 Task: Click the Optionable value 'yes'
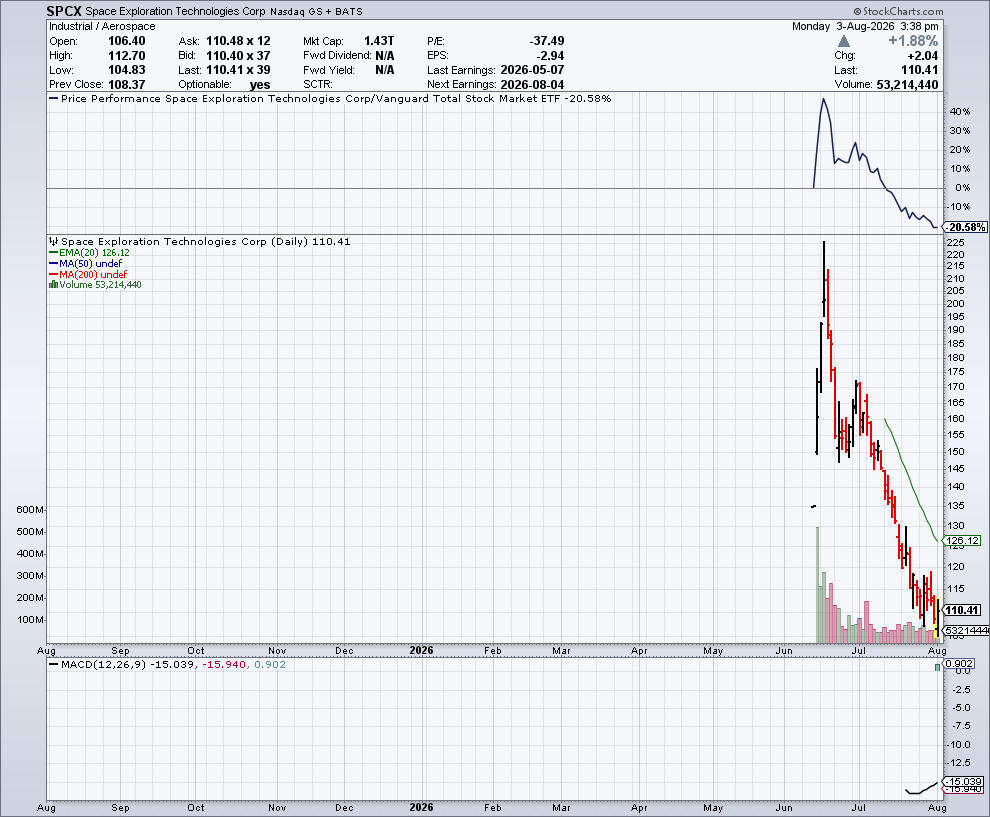[259, 85]
